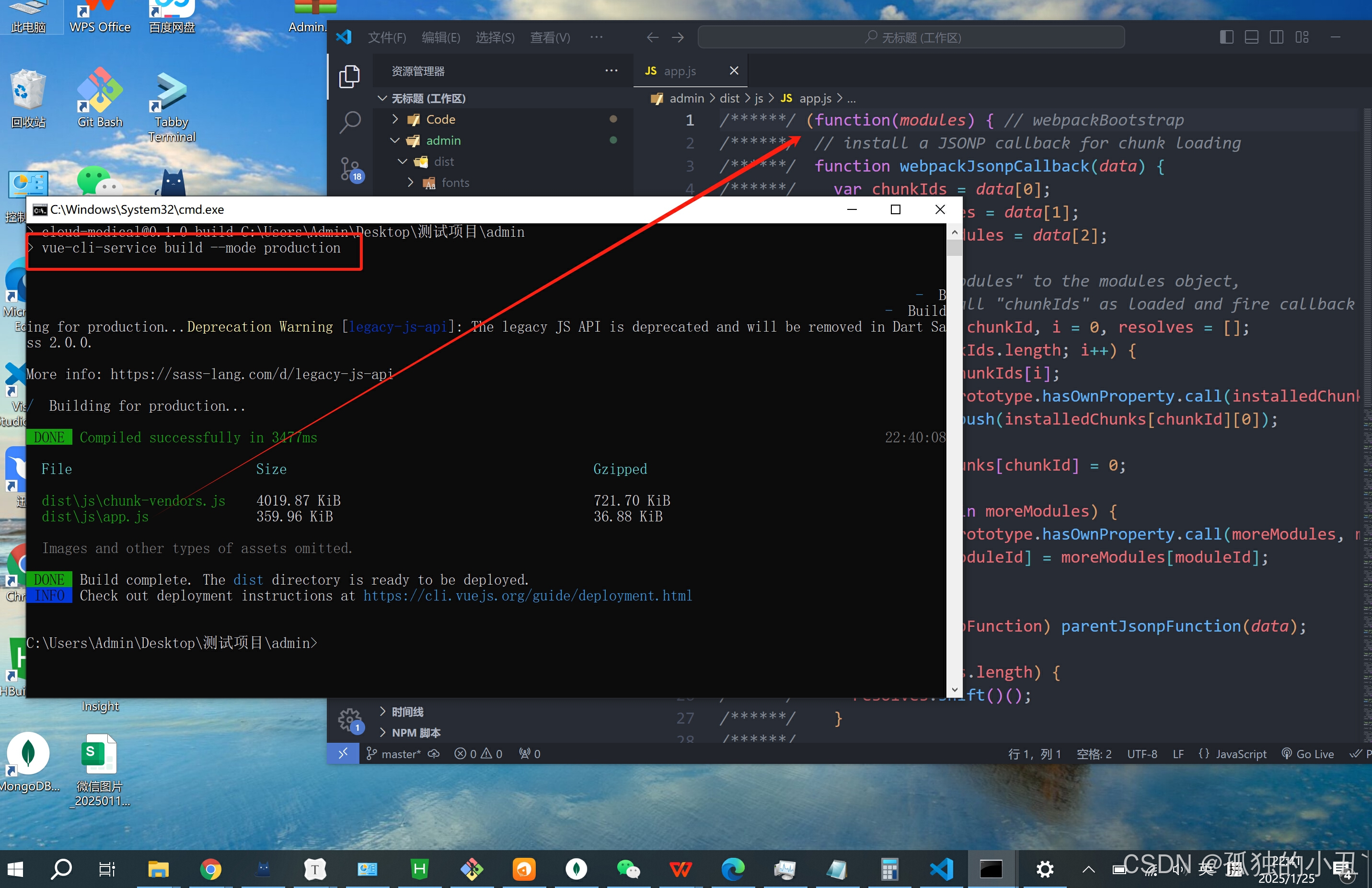Open Visual Studio Code from the taskbar
Viewport: 1372px width, 888px height.
click(x=941, y=869)
